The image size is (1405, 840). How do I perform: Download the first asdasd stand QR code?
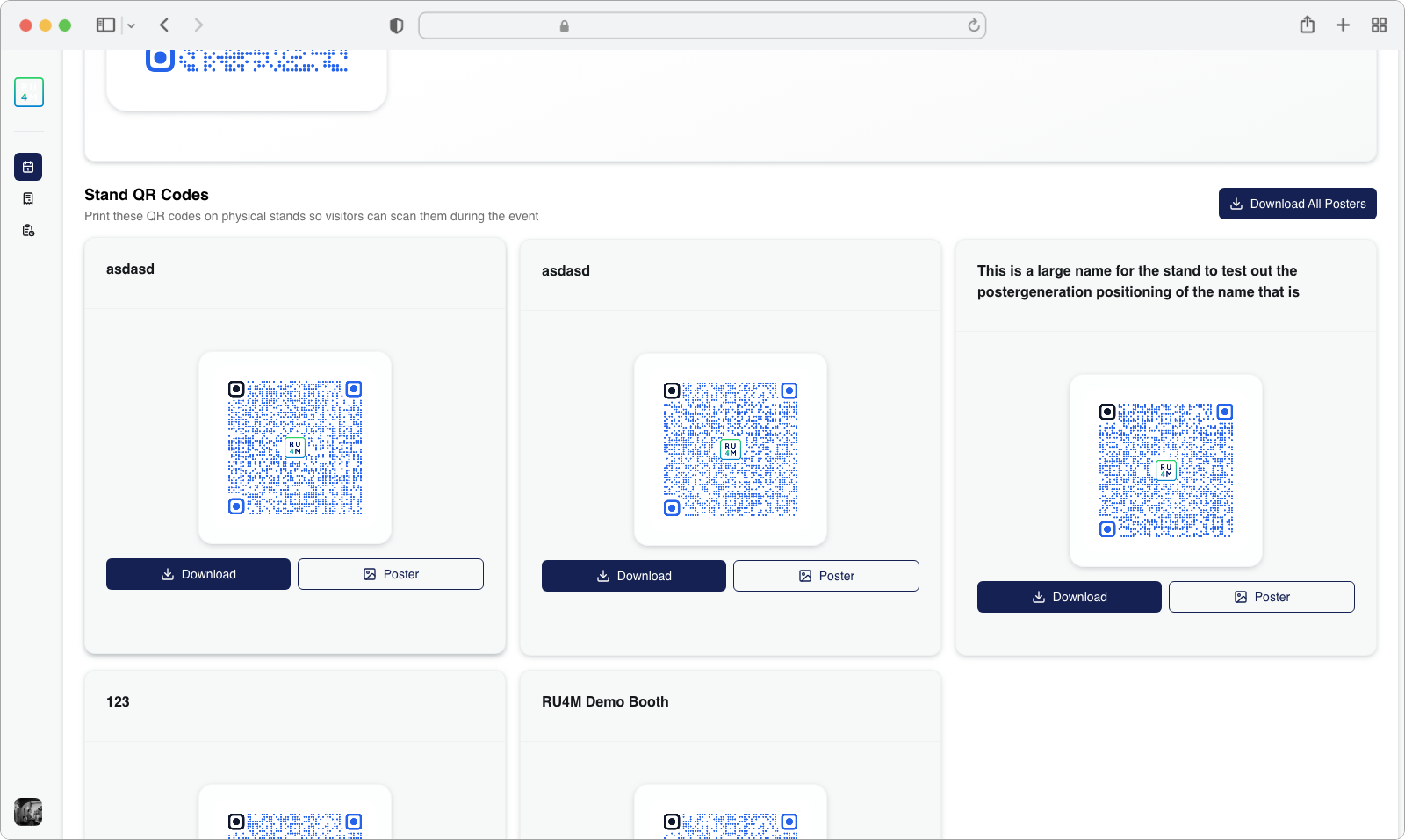(198, 574)
